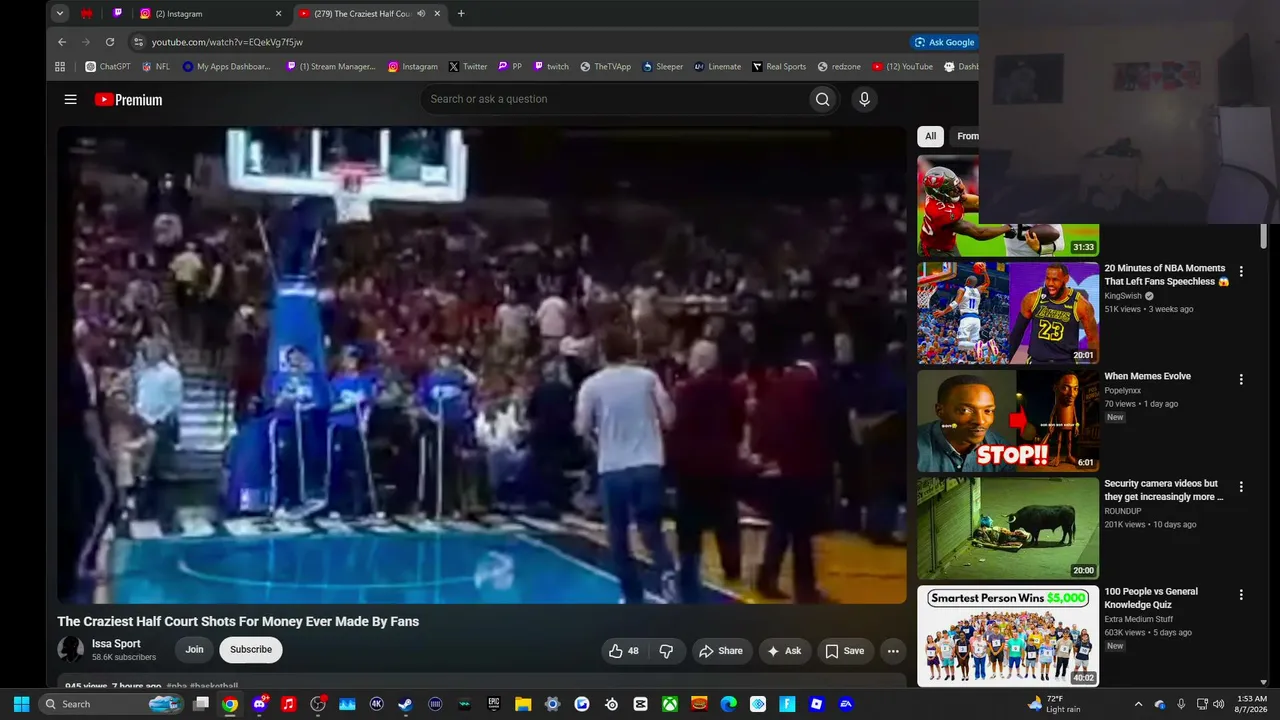This screenshot has width=1280, height=720.
Task: Open options menu for When Memes Evolve
Action: pyautogui.click(x=1241, y=380)
